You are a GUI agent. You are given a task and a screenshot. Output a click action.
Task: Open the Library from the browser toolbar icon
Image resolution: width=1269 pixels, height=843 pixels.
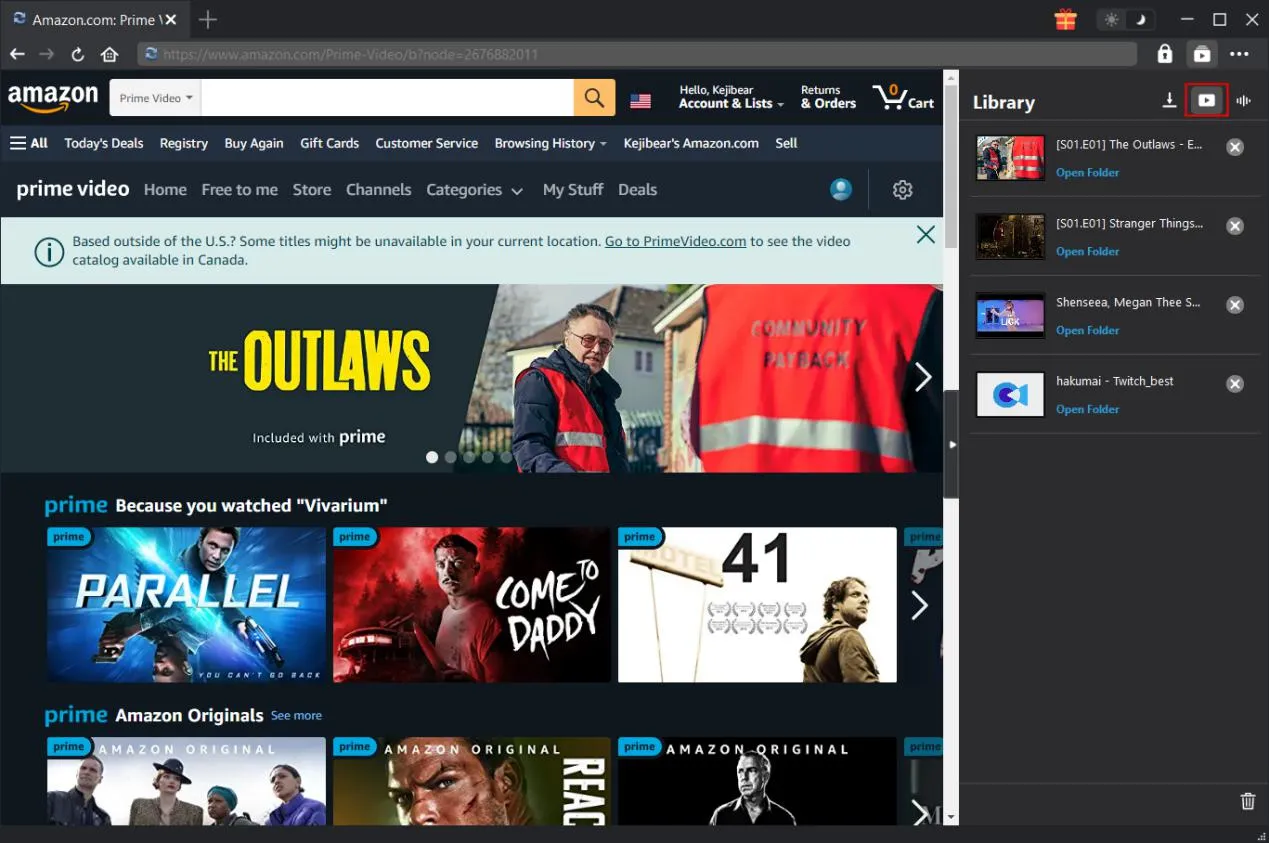[1202, 54]
